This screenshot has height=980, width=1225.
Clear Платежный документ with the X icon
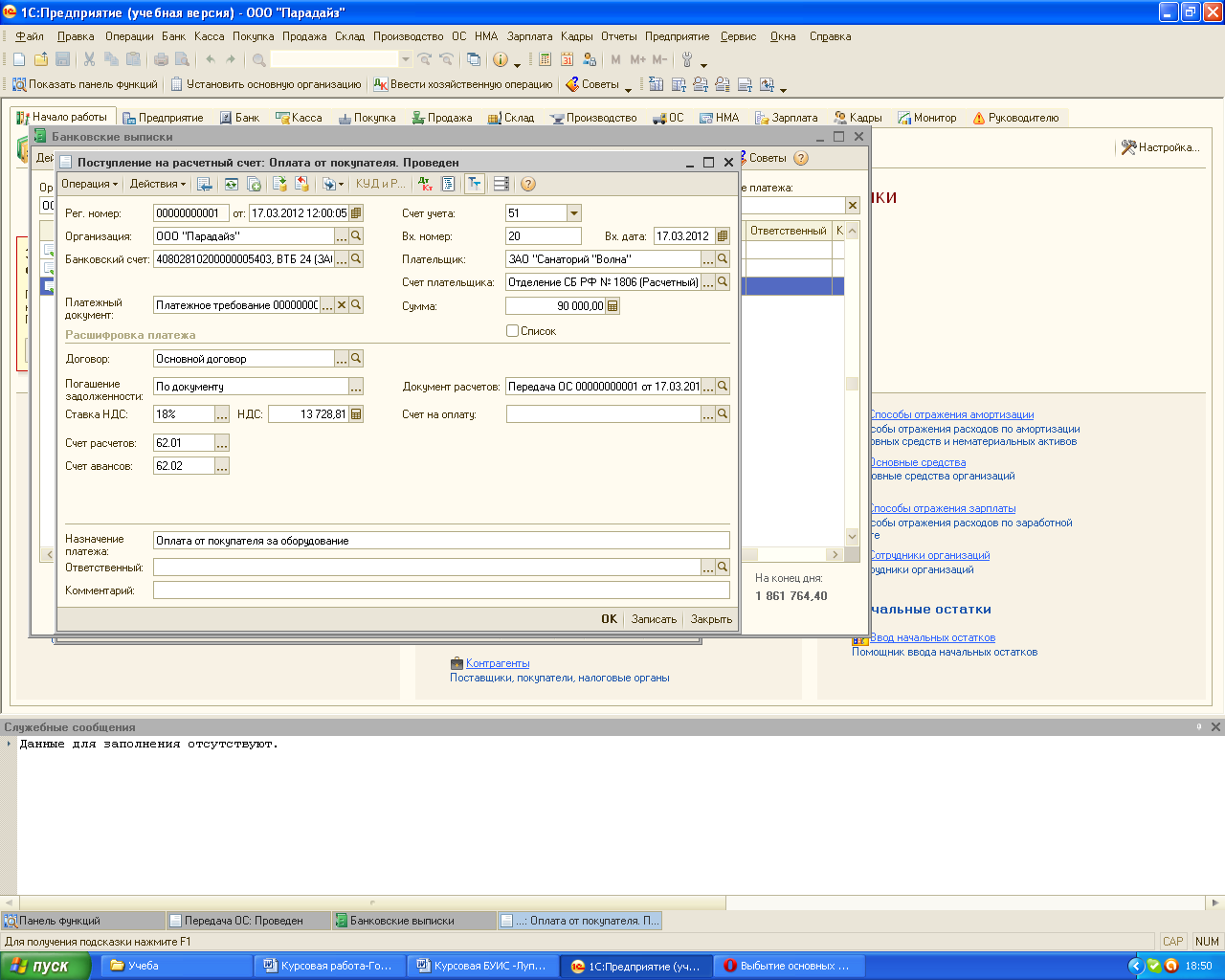(341, 305)
